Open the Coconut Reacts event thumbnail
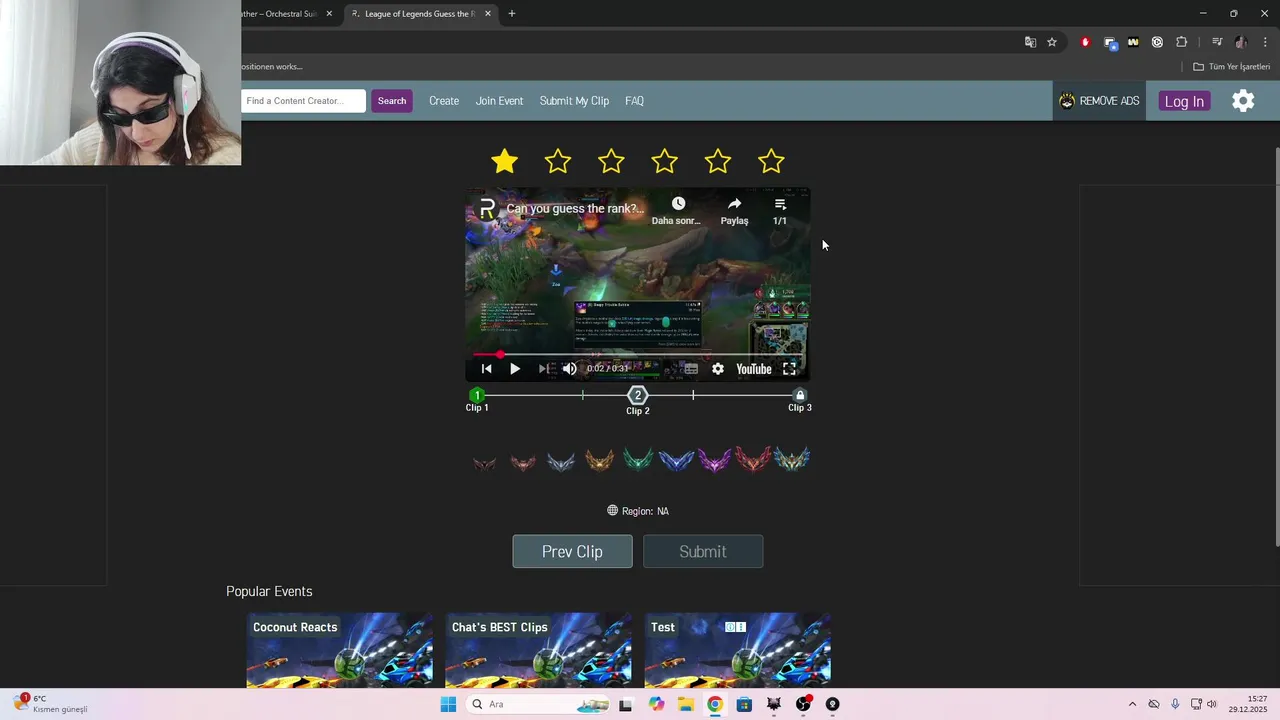 coord(340,650)
